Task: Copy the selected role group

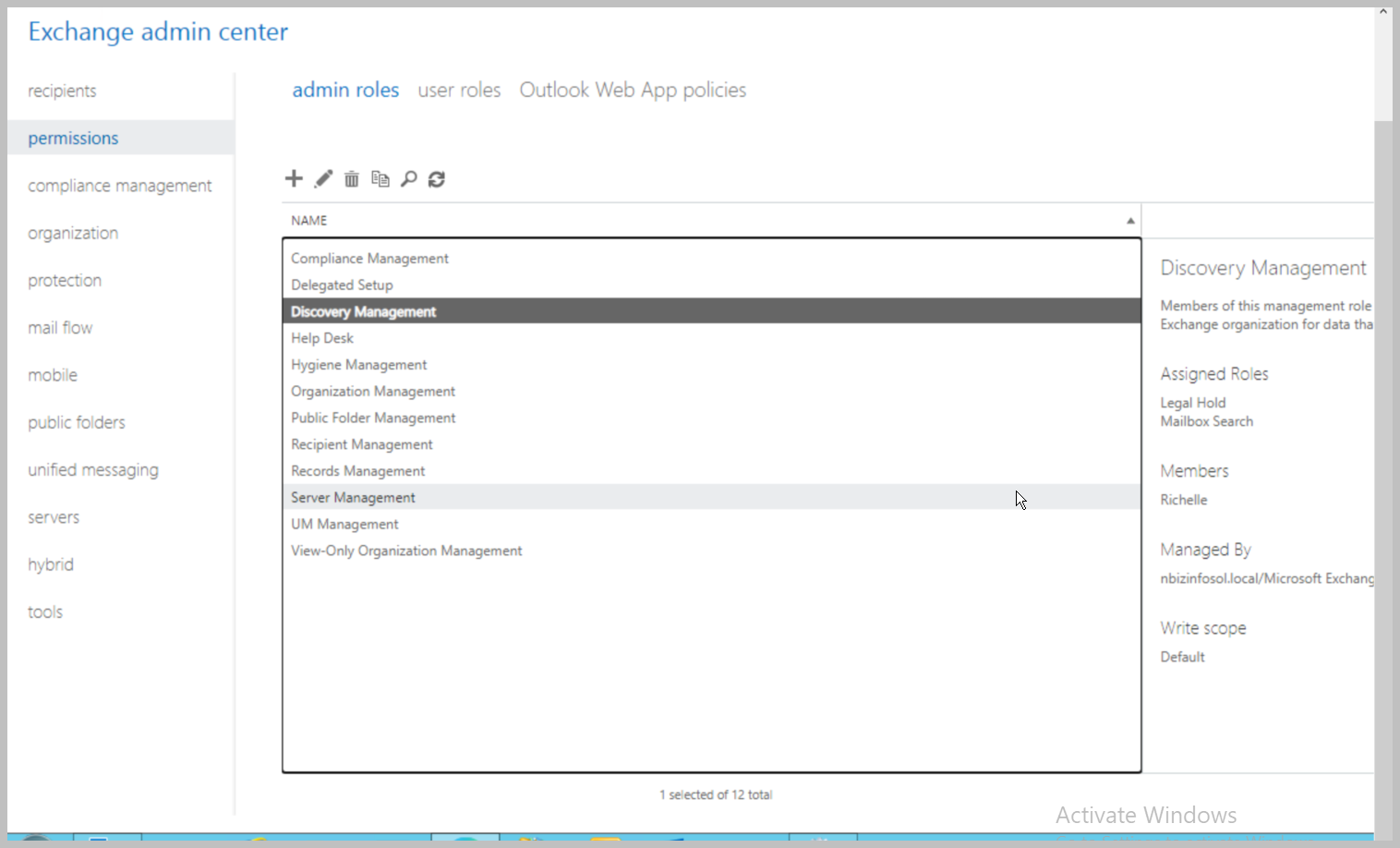Action: tap(380, 179)
